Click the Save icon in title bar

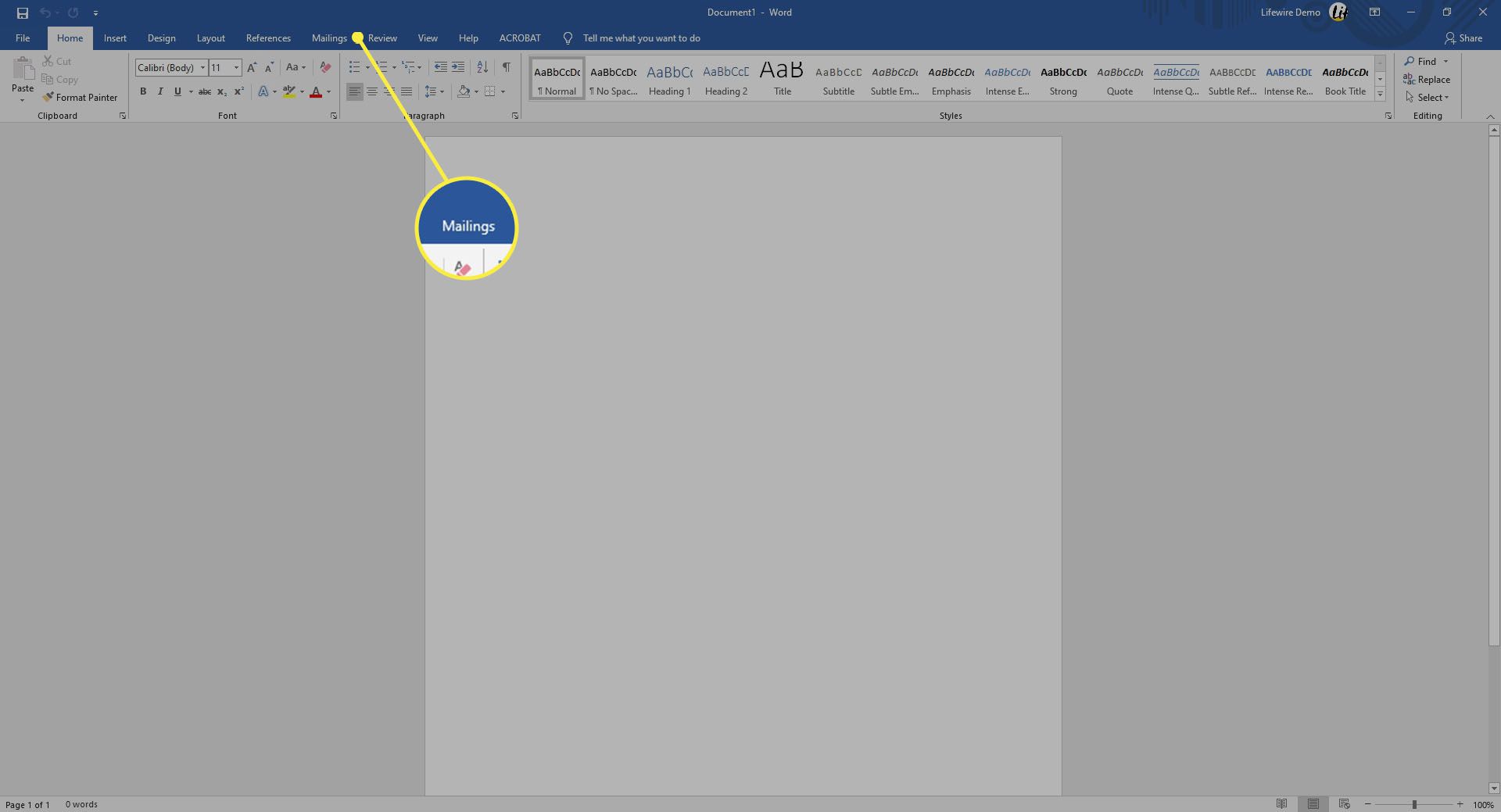[x=22, y=13]
